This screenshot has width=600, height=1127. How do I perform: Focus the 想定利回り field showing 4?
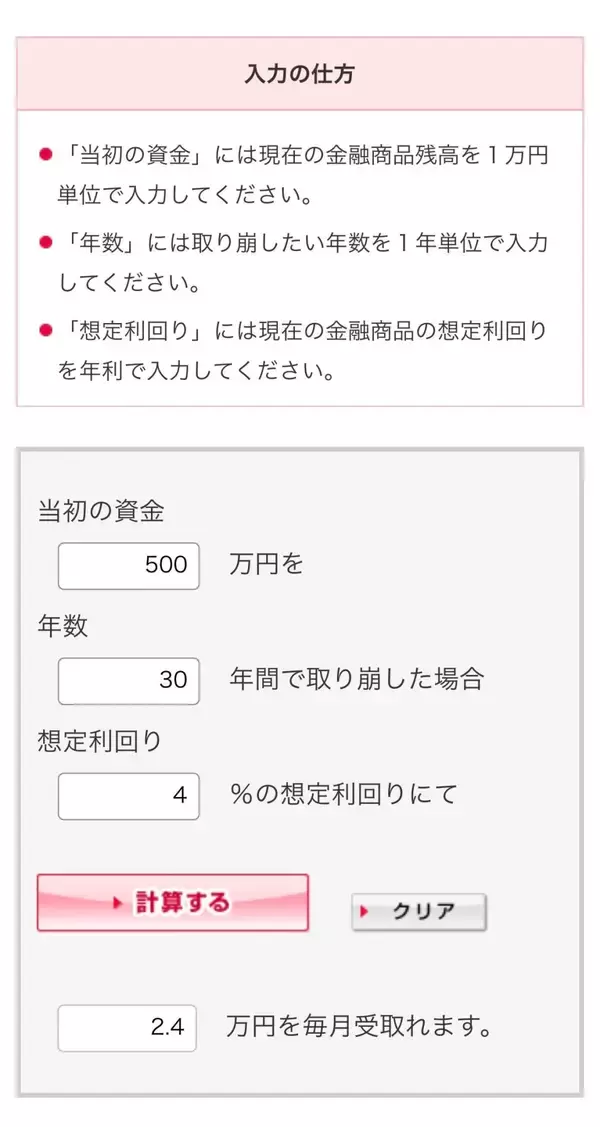(129, 796)
